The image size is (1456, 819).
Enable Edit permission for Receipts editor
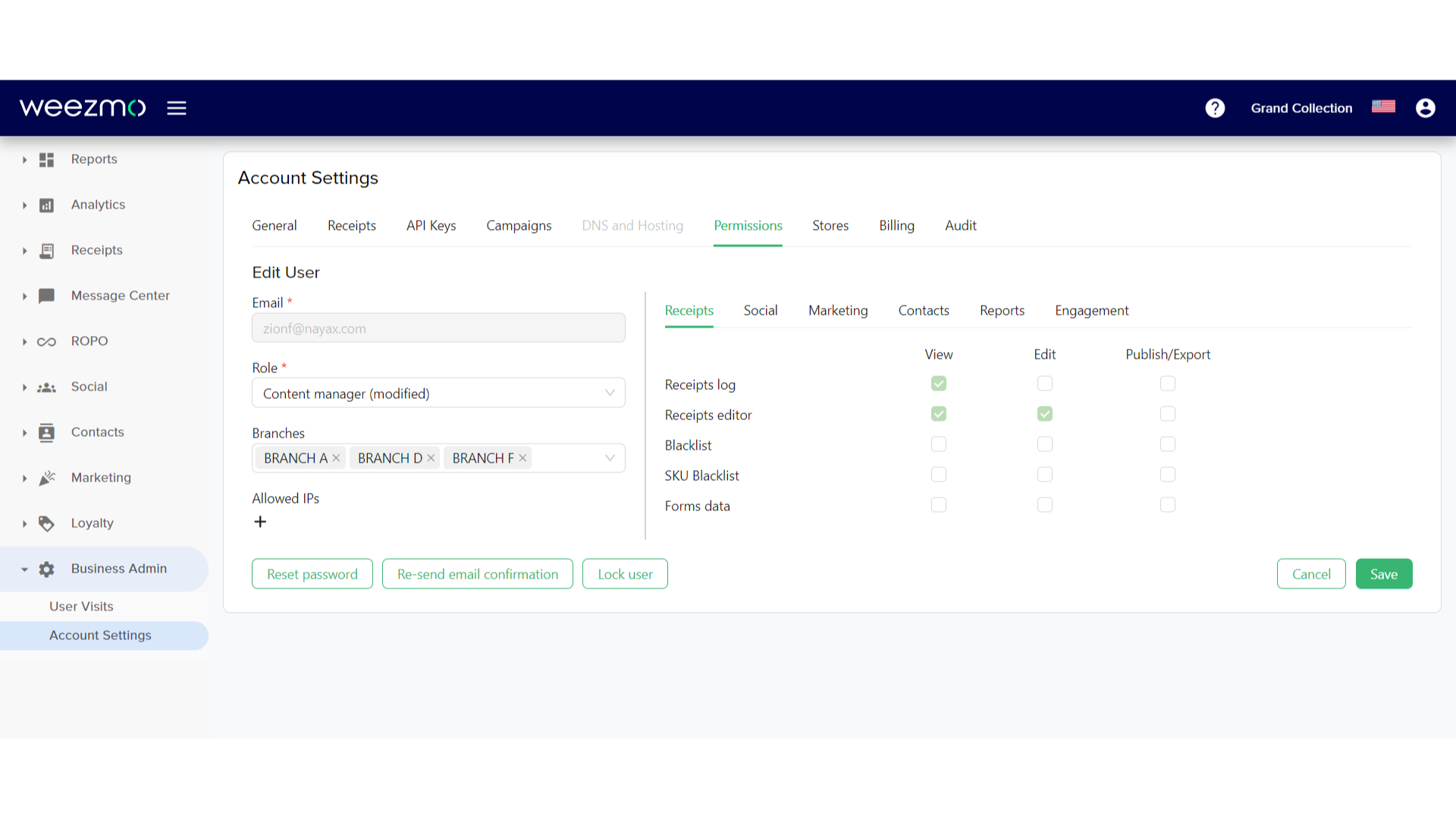(x=1044, y=413)
